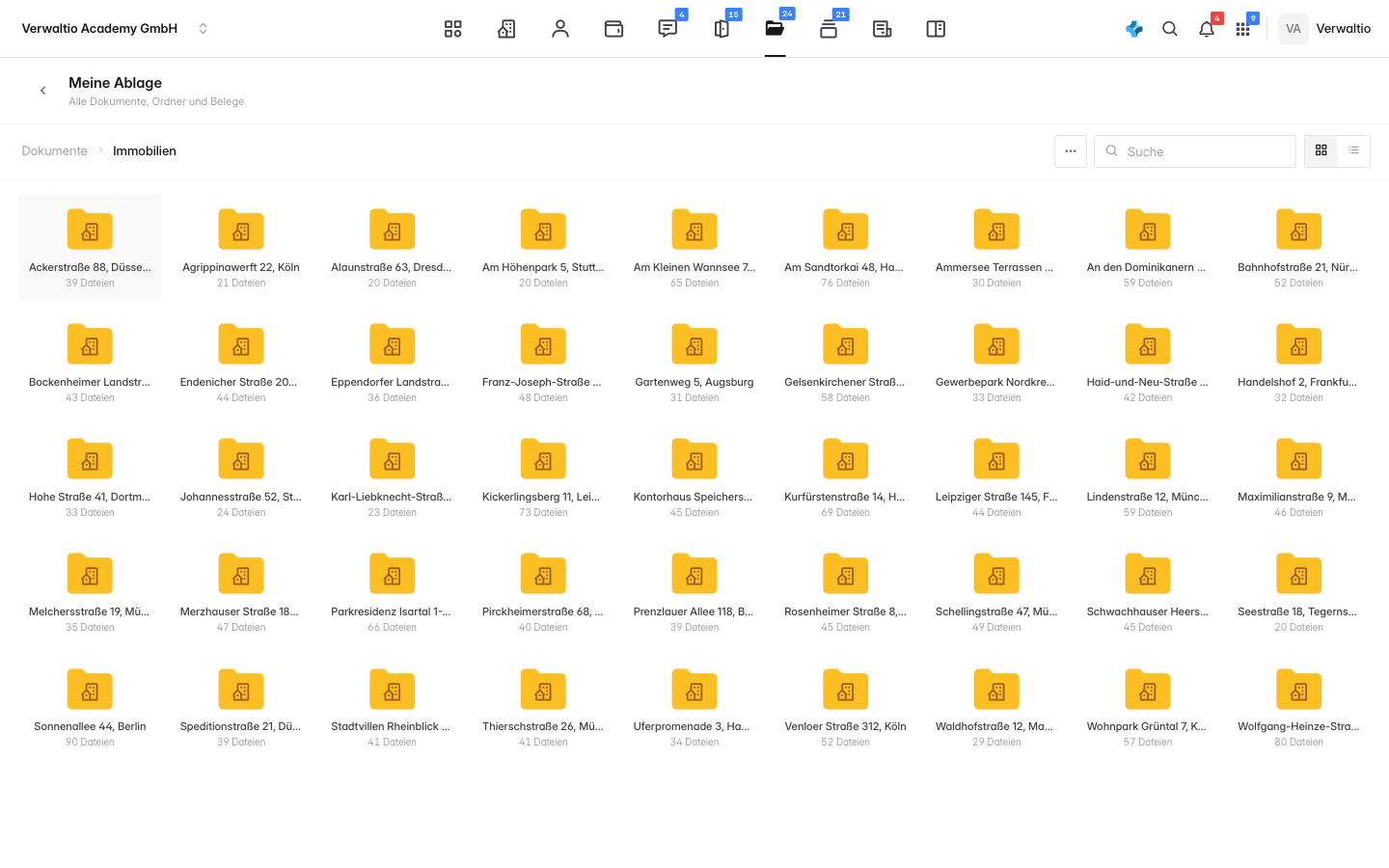Click the global search magnifier icon
The image size is (1389, 868).
[1170, 29]
